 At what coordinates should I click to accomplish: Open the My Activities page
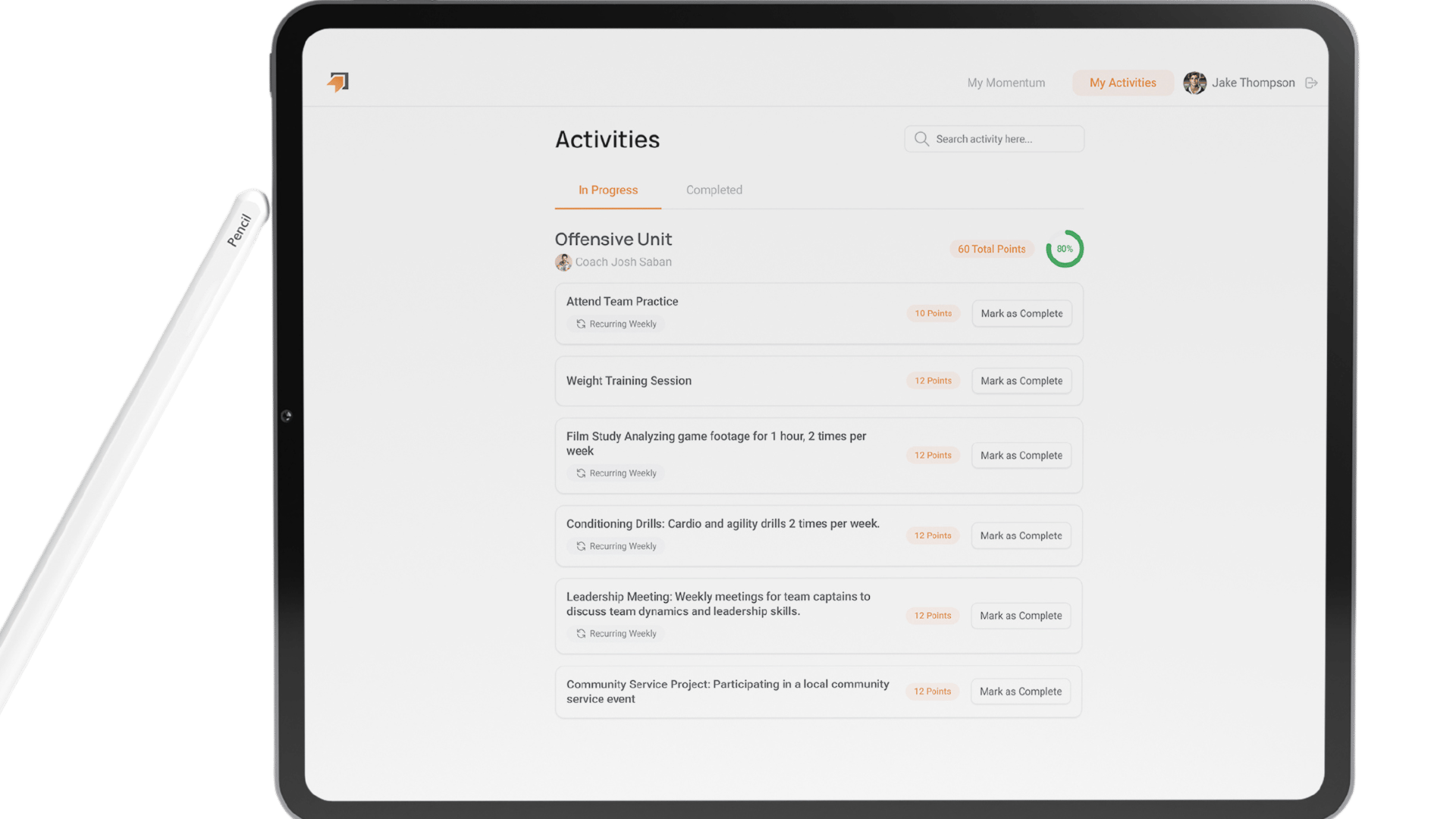click(x=1122, y=83)
